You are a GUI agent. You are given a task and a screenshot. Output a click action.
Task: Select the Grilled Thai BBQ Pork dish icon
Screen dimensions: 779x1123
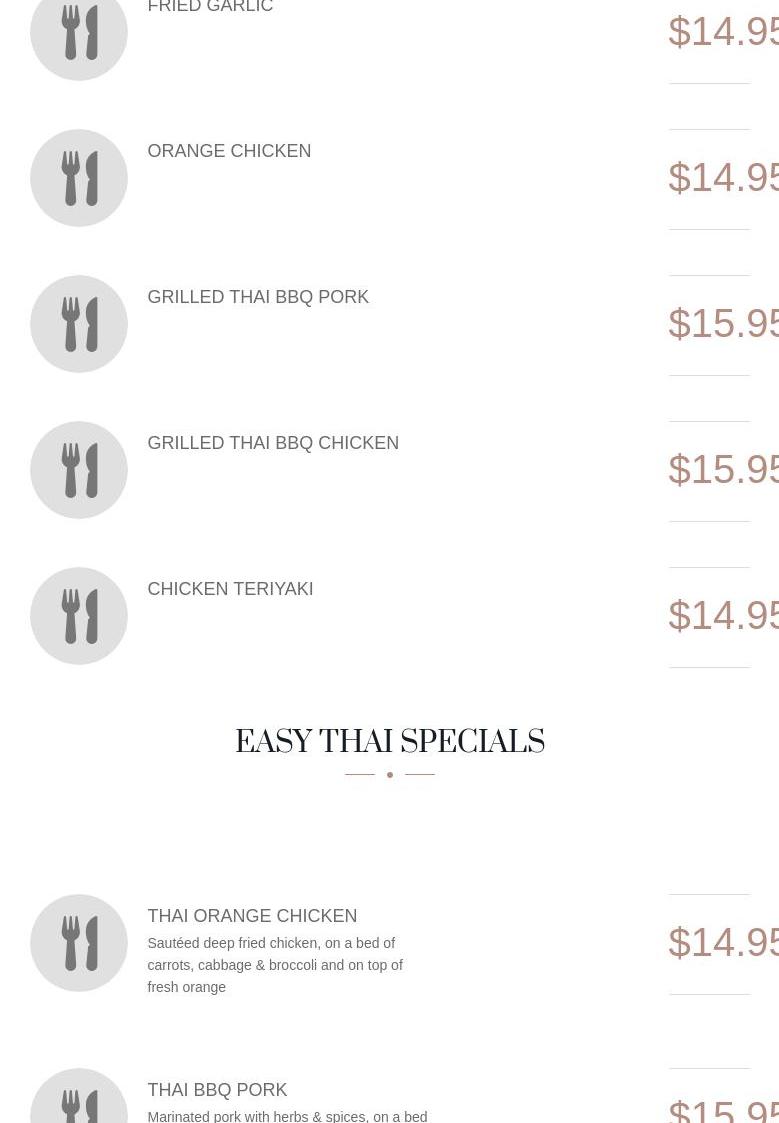tap(79, 324)
